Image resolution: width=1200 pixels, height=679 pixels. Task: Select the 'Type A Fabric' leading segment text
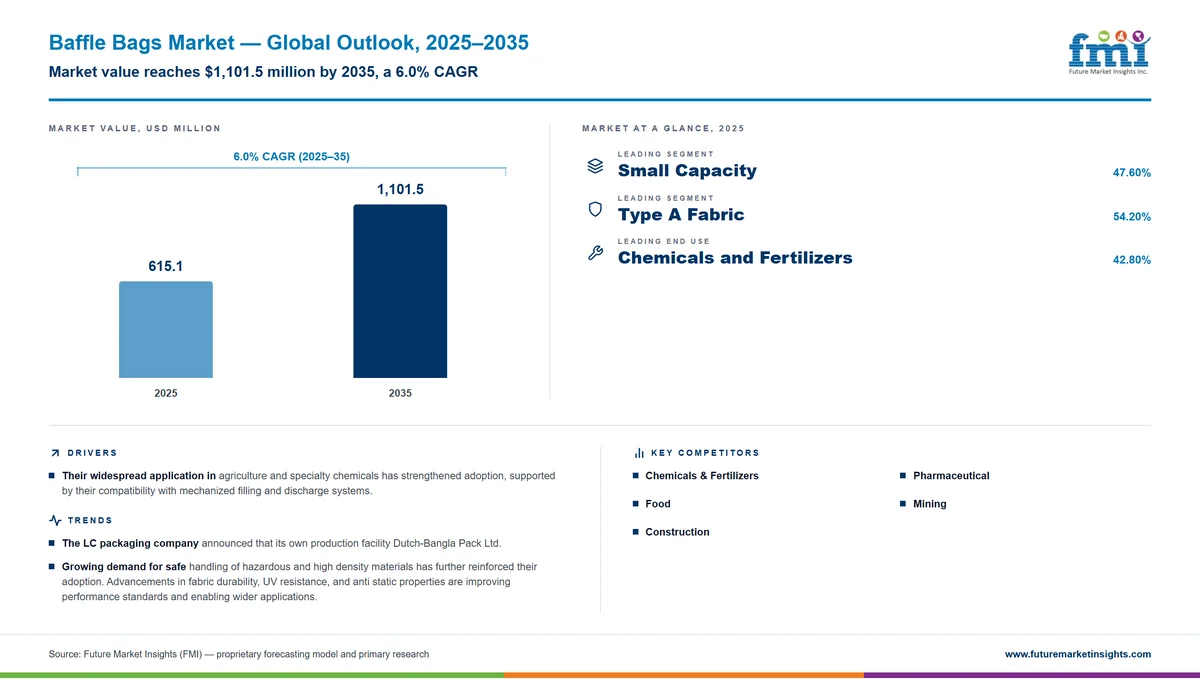point(681,215)
